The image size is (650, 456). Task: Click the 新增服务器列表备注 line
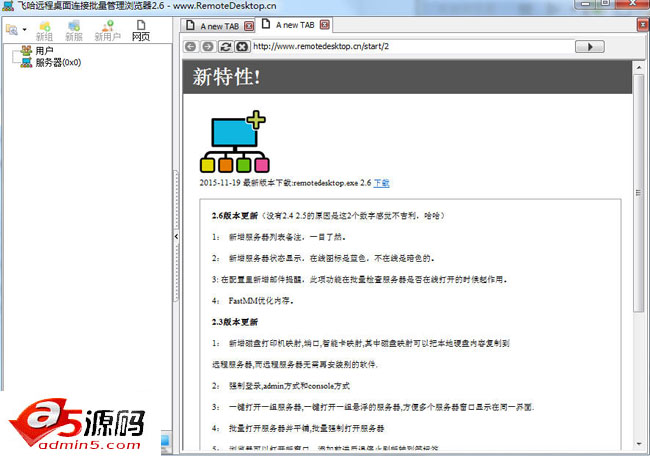click(x=279, y=237)
